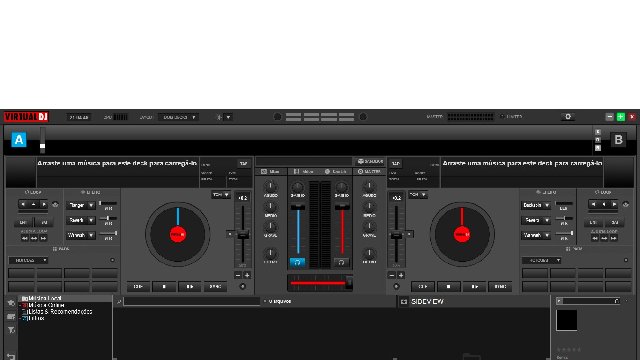Open the first effect dropdown on deck B
Viewport: 640px width, 360px height.
pos(536,205)
